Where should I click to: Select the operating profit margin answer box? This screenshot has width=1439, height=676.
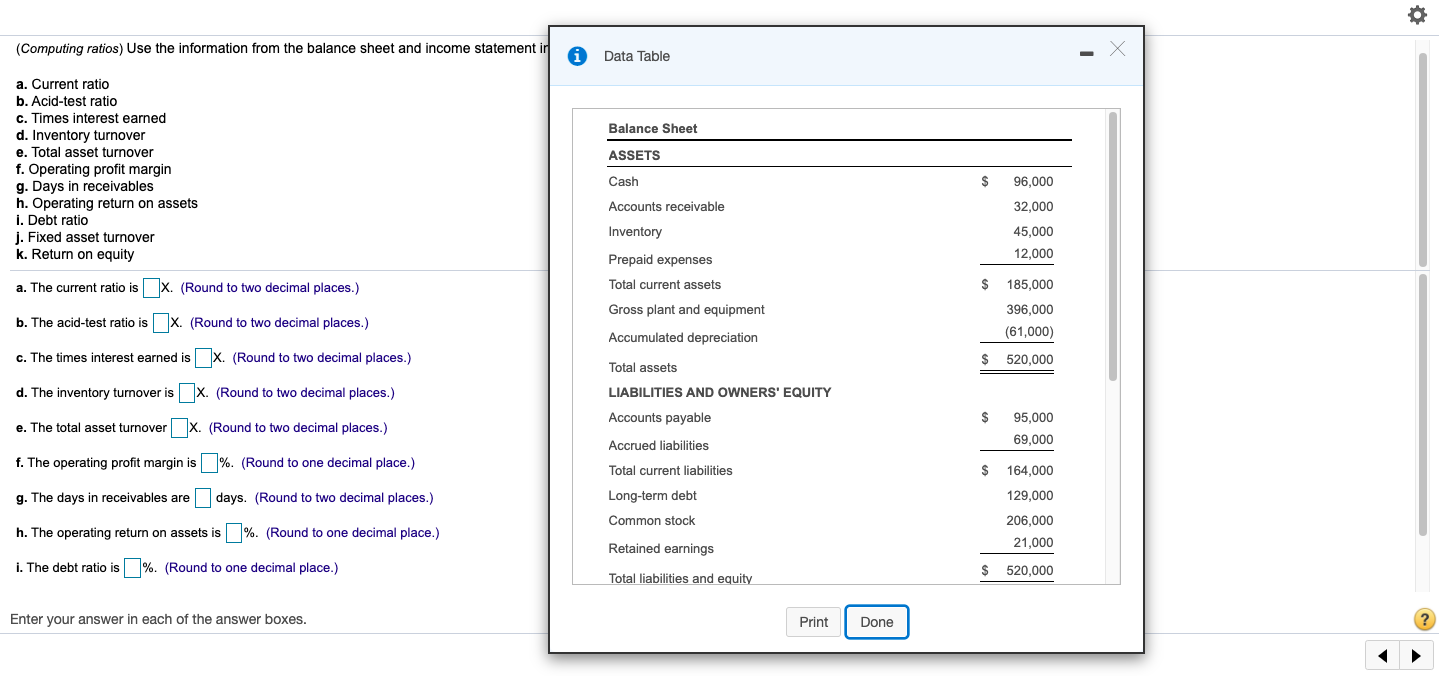click(208, 462)
